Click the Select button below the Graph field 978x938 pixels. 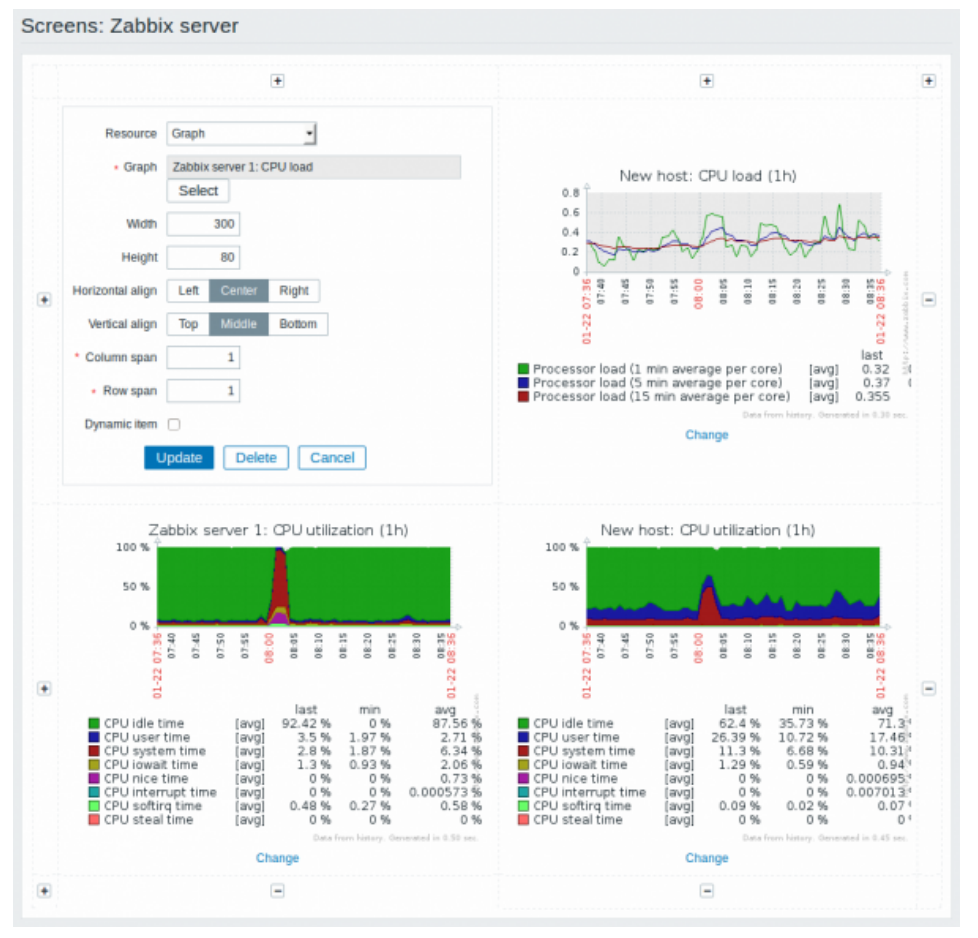198,191
